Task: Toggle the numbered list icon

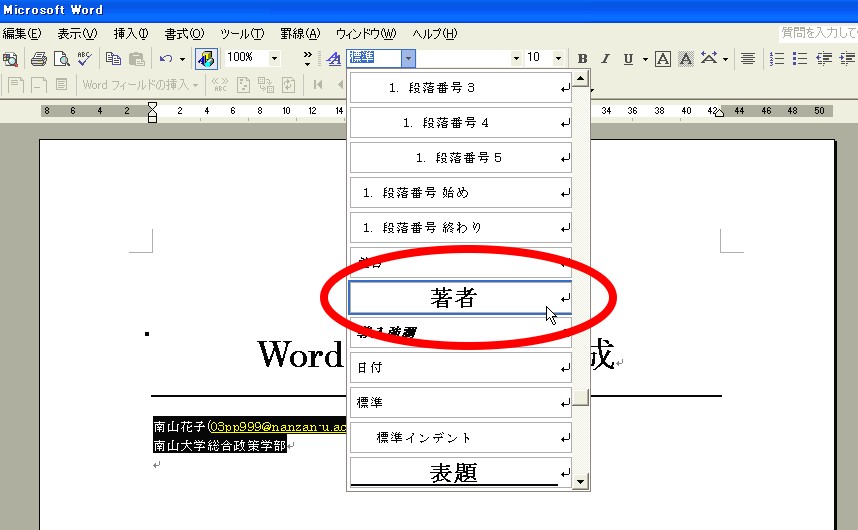Action: pyautogui.click(x=776, y=59)
